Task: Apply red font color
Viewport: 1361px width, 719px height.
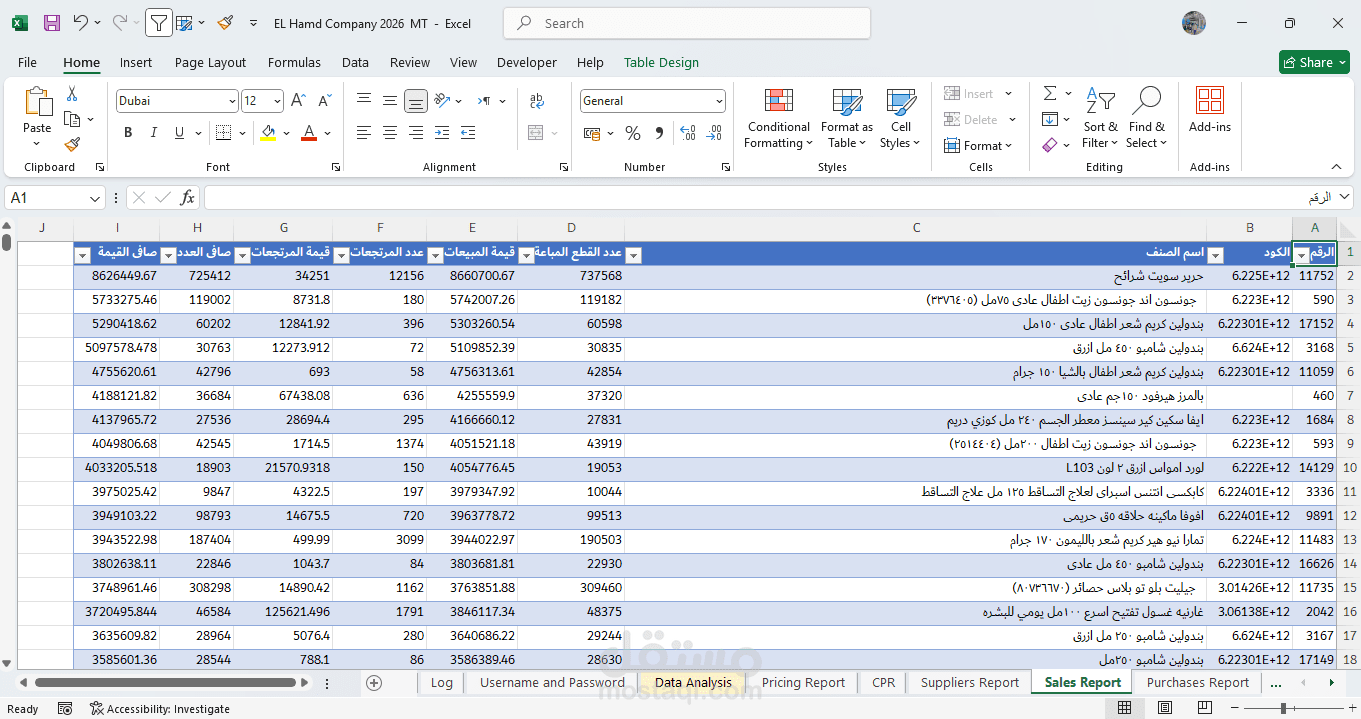Action: [309, 133]
